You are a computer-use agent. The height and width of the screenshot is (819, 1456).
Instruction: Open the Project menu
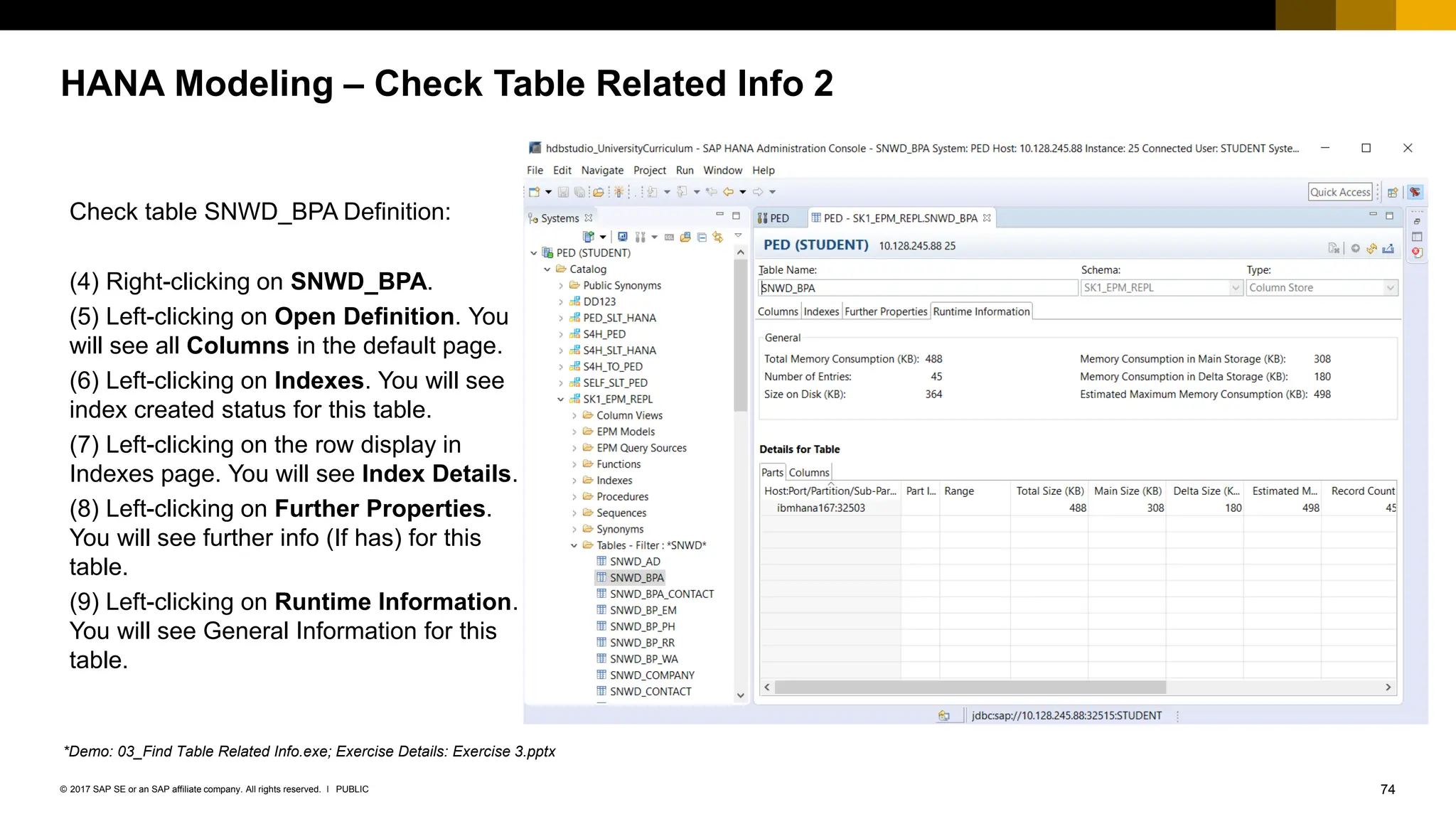650,171
